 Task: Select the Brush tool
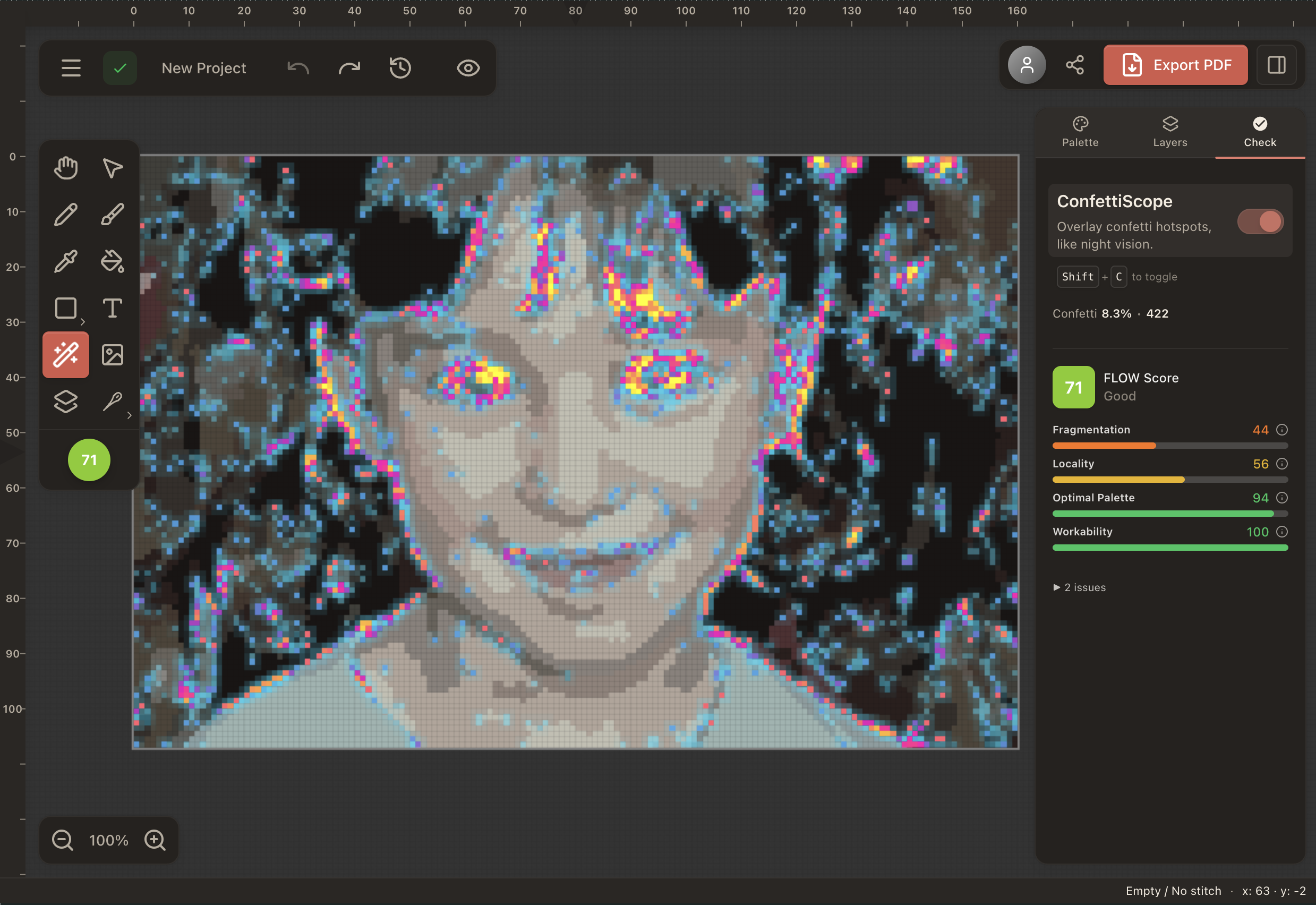tap(112, 215)
